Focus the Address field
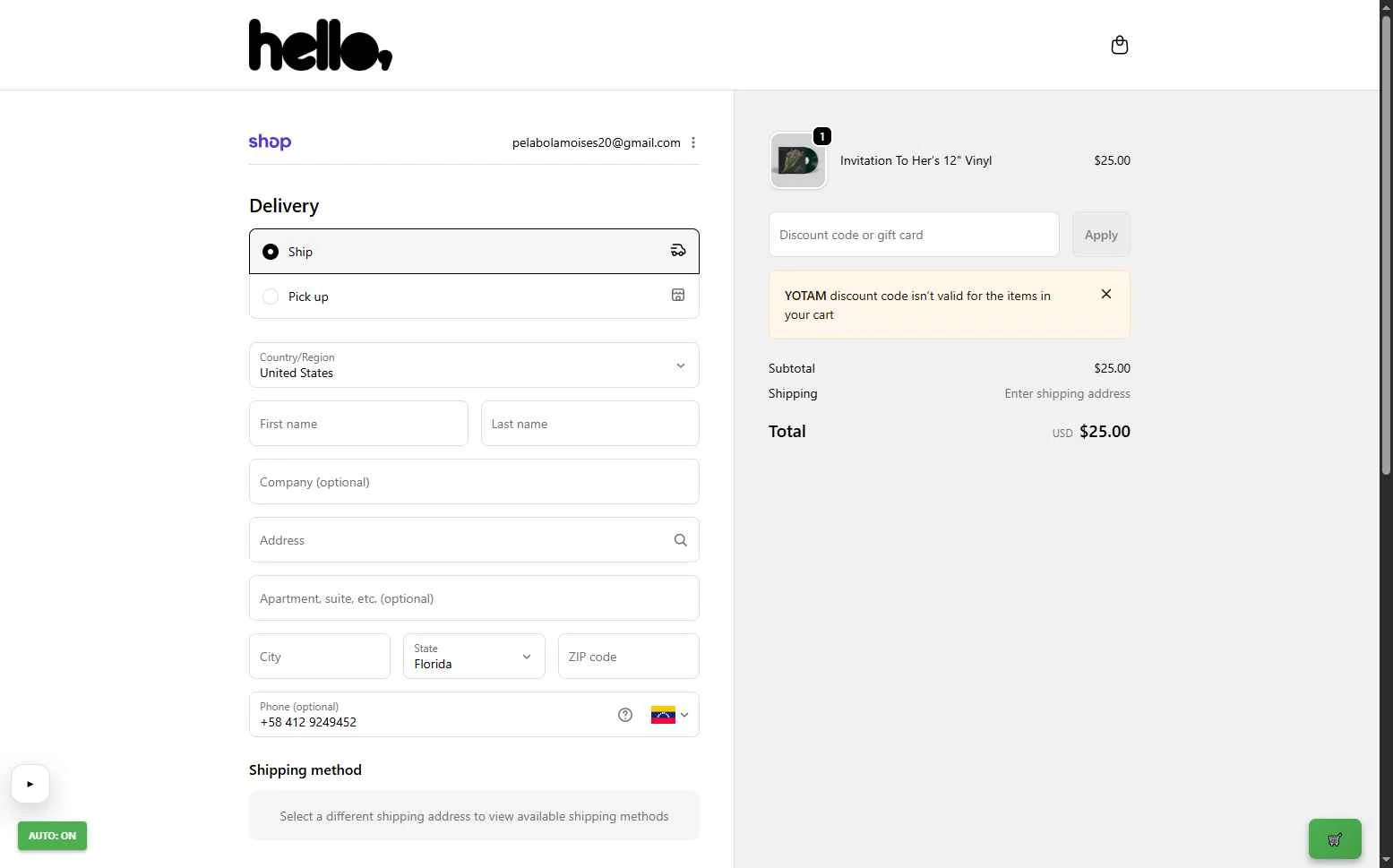1393x868 pixels. point(474,539)
